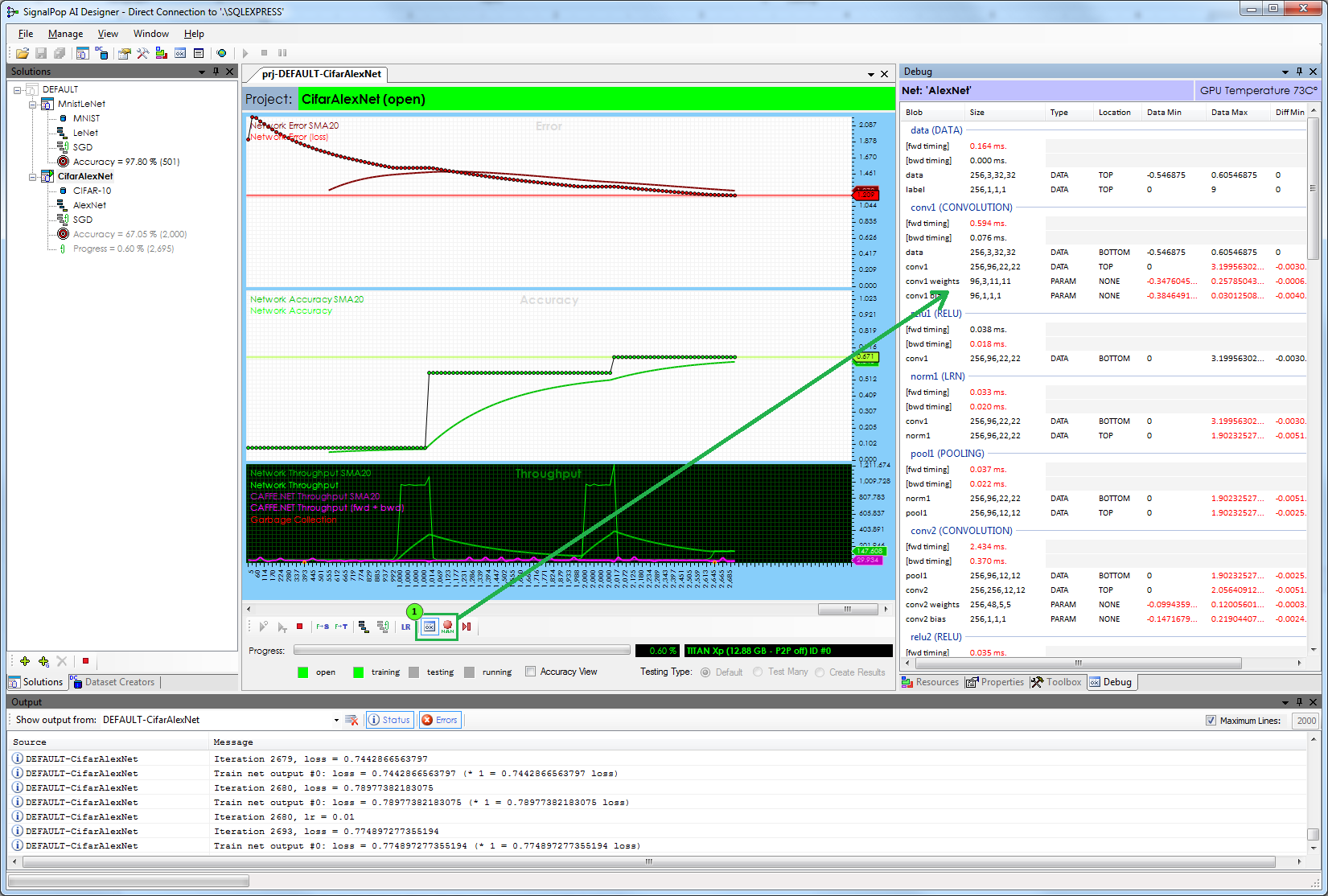Screen dimensions: 1328x896
Task: Open the Help menu
Action: coord(194,34)
